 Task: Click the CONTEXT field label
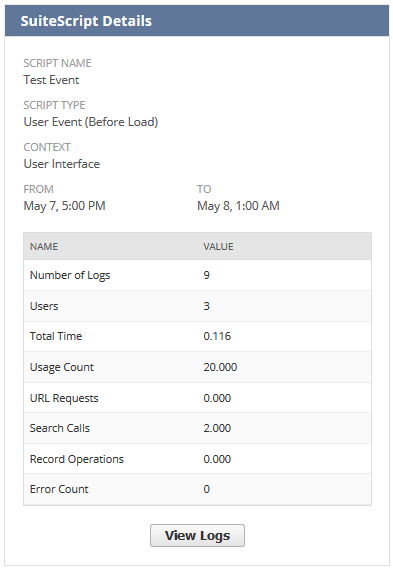47,147
